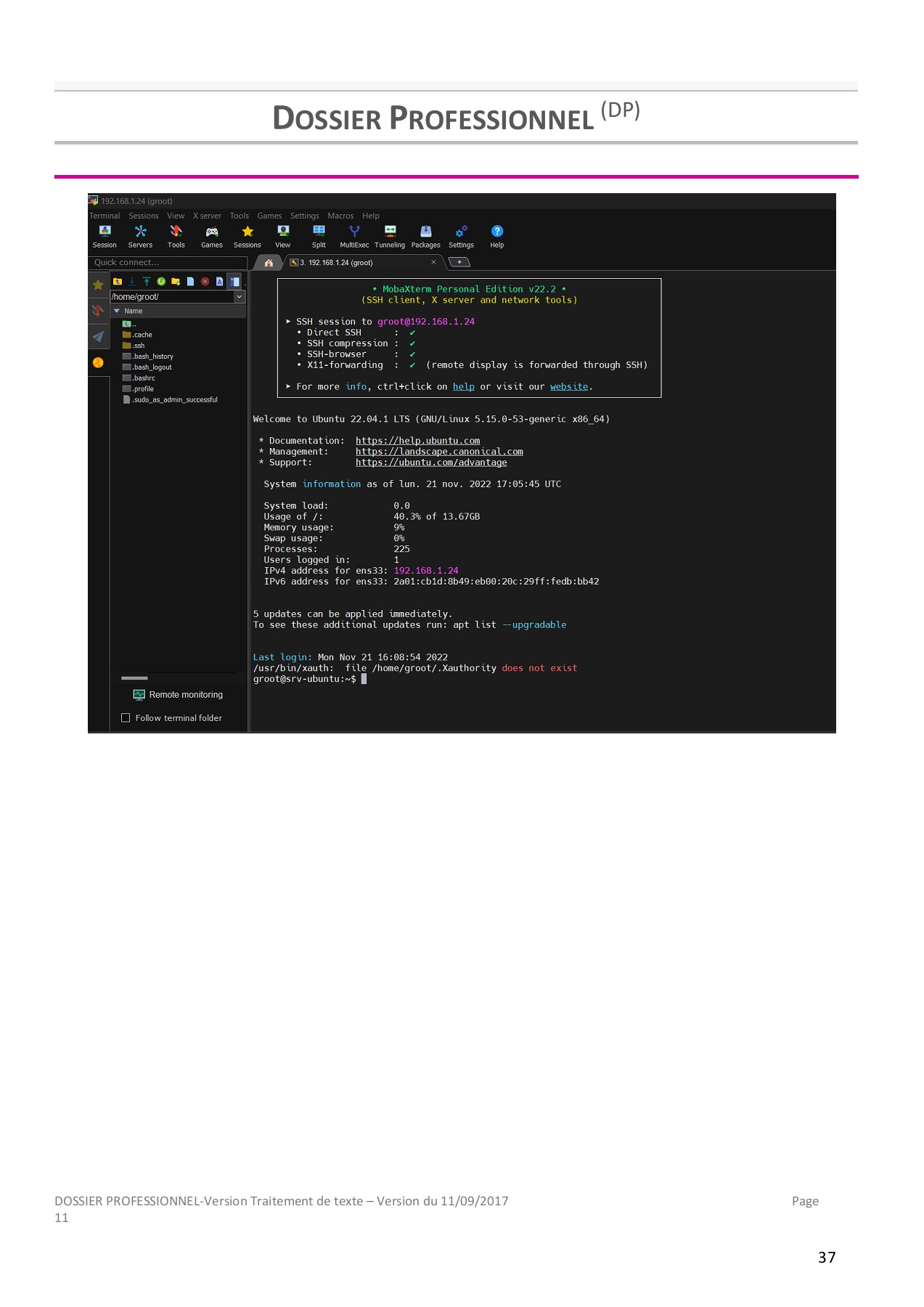Expand the /home/groot/ path dropdown
Viewport: 924px width, 1307px height.
point(239,297)
